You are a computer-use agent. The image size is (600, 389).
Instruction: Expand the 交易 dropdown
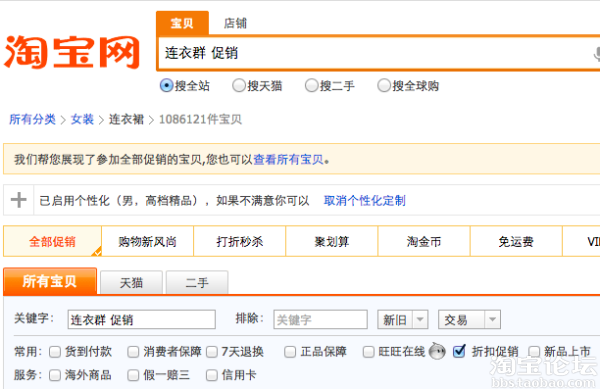469,319
